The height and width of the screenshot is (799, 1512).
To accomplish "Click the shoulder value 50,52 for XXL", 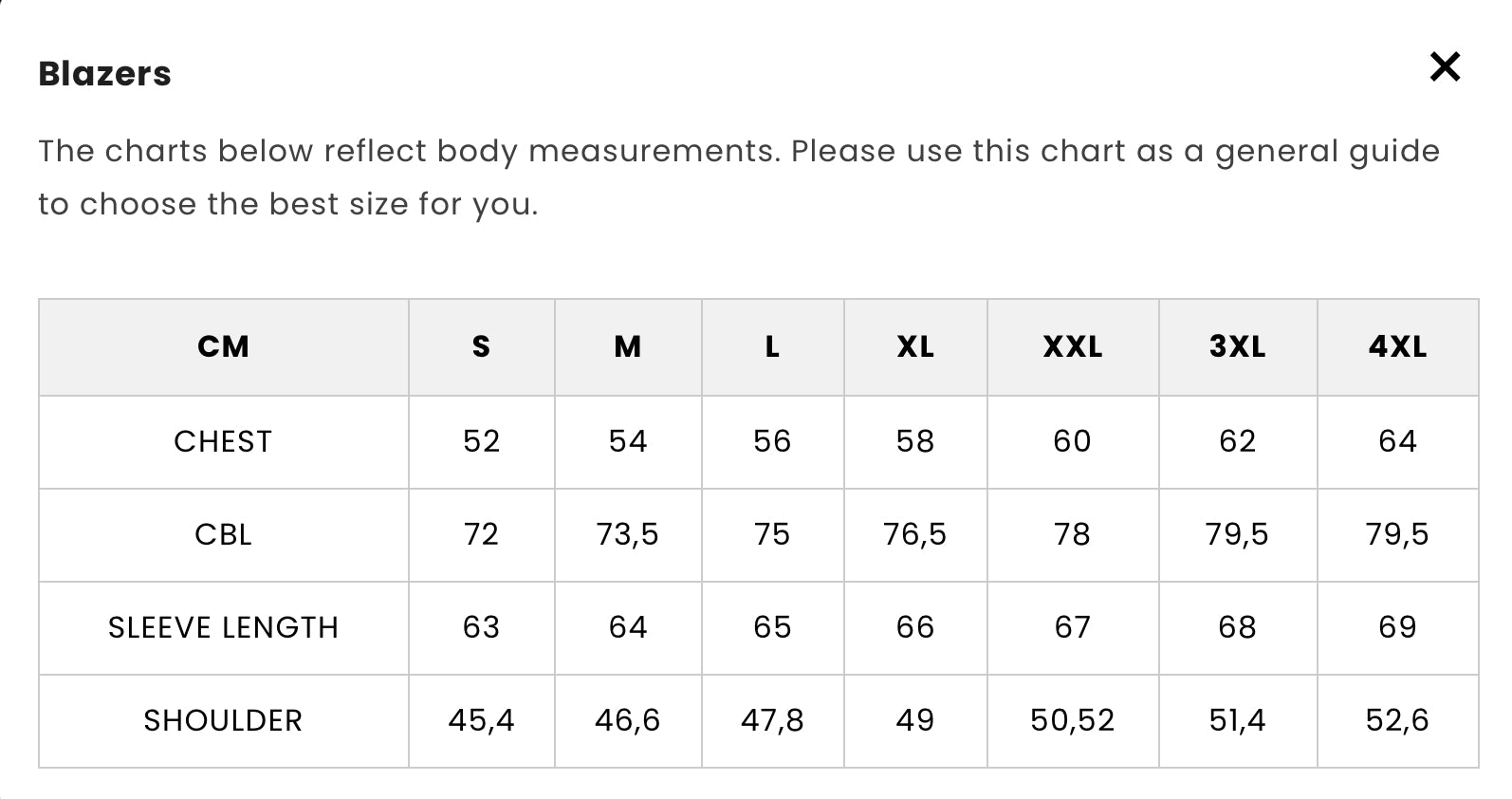I will [1072, 720].
